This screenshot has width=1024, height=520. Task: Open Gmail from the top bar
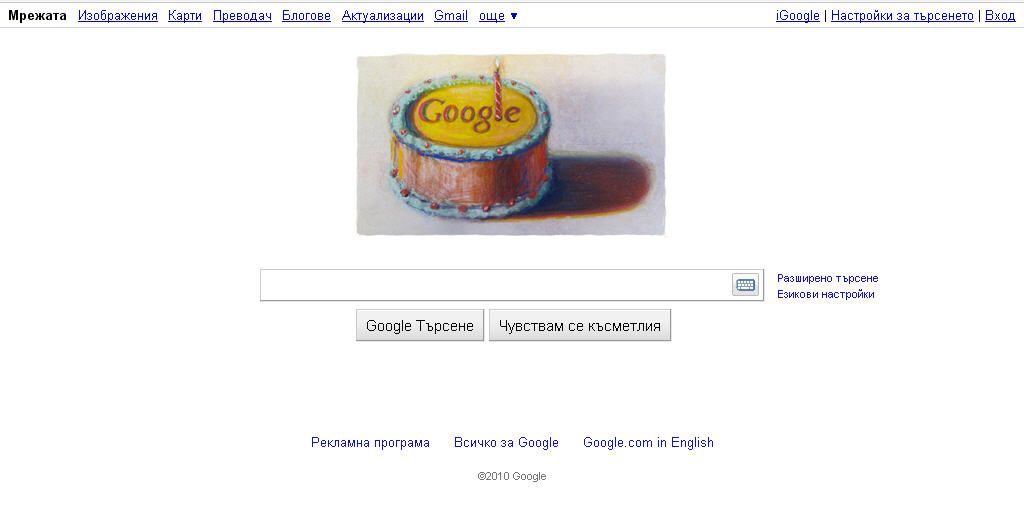coord(451,16)
